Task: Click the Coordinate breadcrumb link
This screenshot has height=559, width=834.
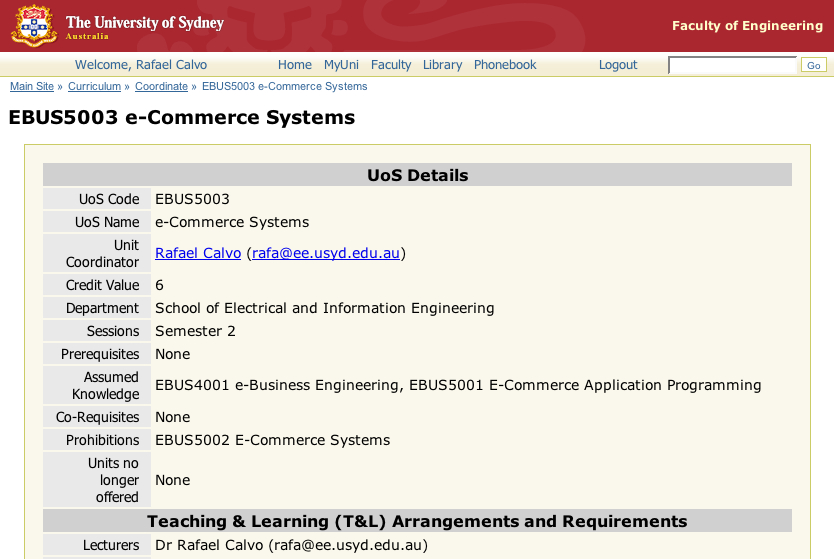Action: [x=161, y=87]
